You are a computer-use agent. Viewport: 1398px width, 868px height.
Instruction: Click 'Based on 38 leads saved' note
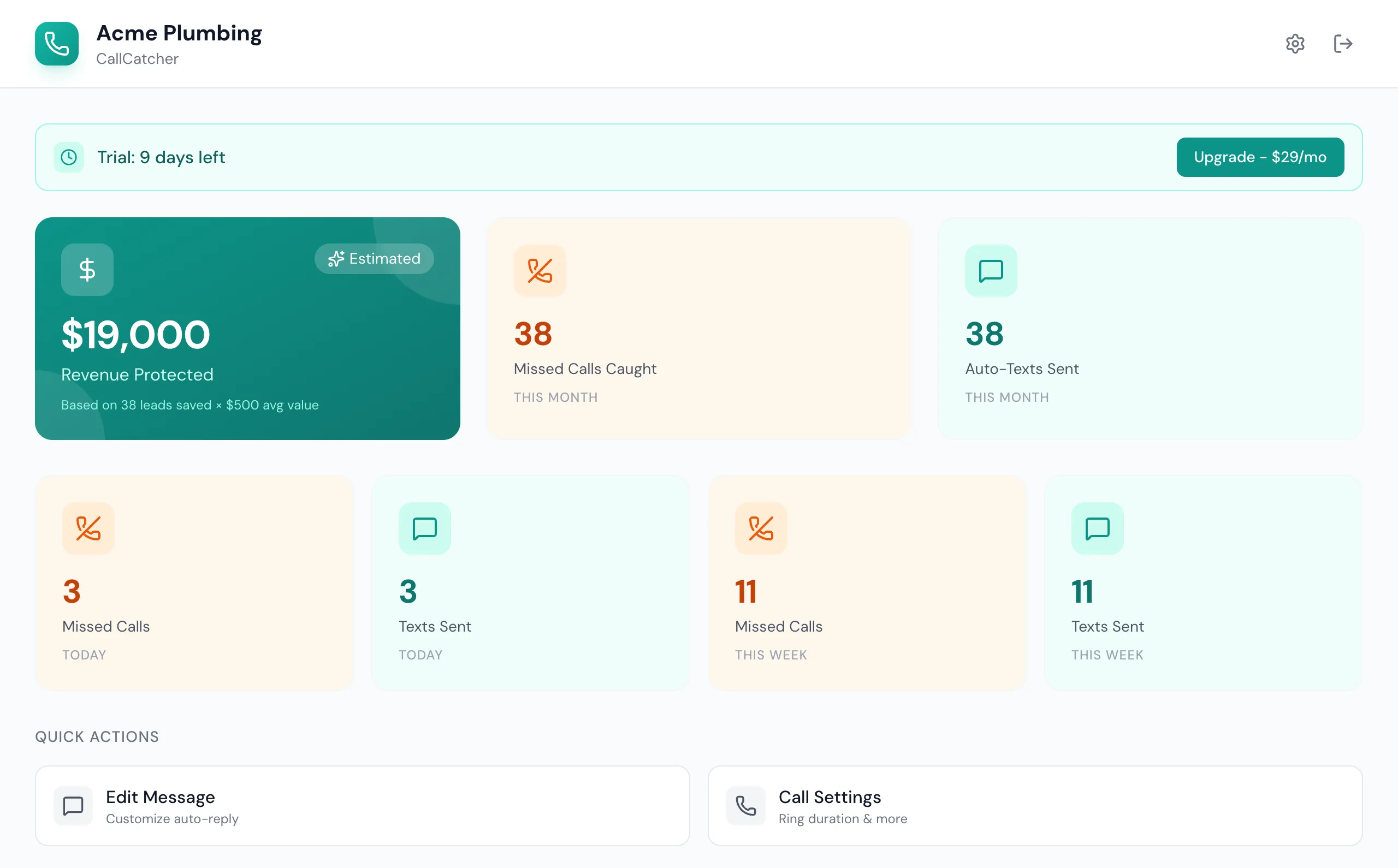pos(190,405)
